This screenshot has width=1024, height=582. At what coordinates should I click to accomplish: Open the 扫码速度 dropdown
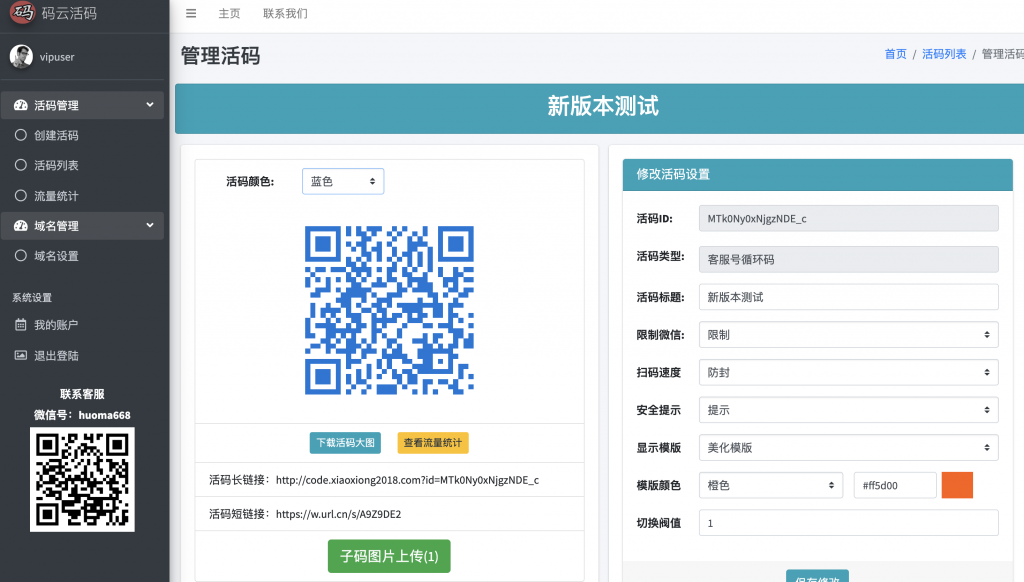(x=848, y=372)
